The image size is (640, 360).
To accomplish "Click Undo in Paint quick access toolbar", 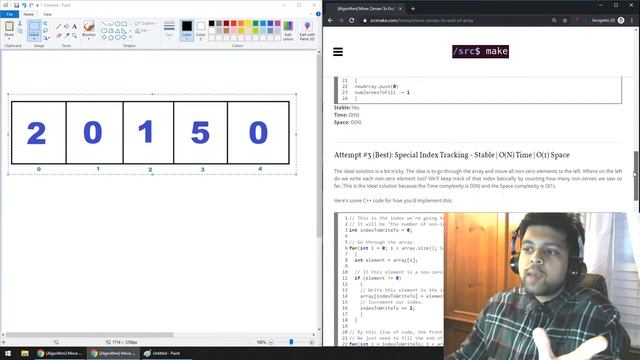I will [24, 5].
